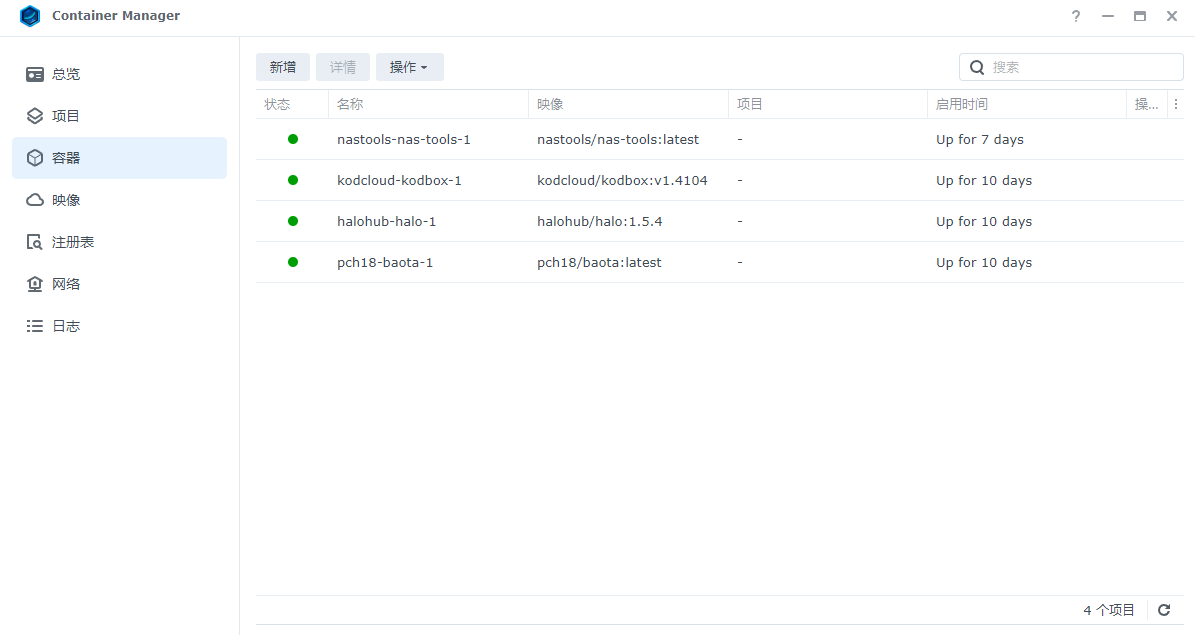Sort by the 映像 column header
The height and width of the screenshot is (635, 1195).
(628, 104)
